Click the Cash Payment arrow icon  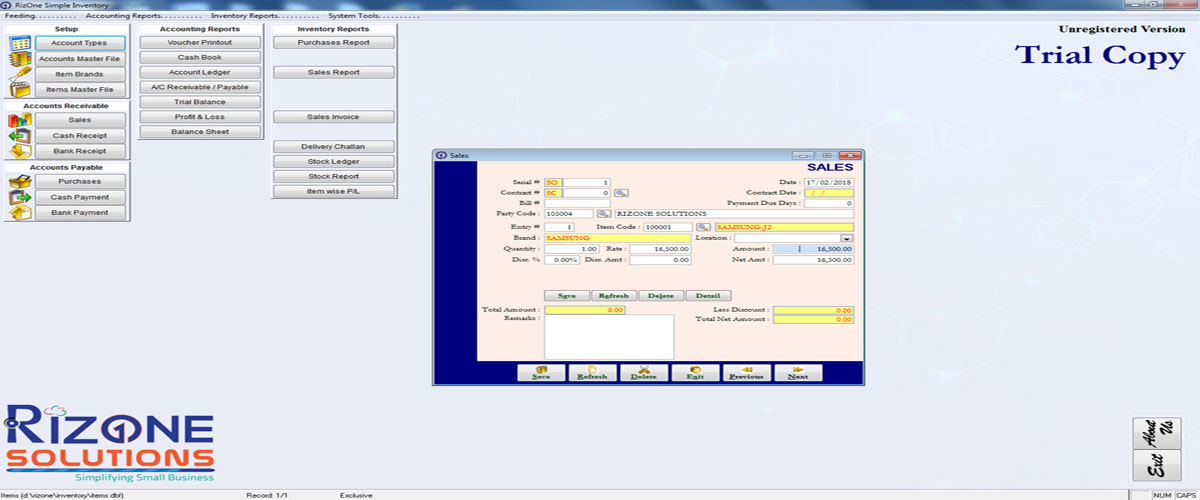[19, 197]
